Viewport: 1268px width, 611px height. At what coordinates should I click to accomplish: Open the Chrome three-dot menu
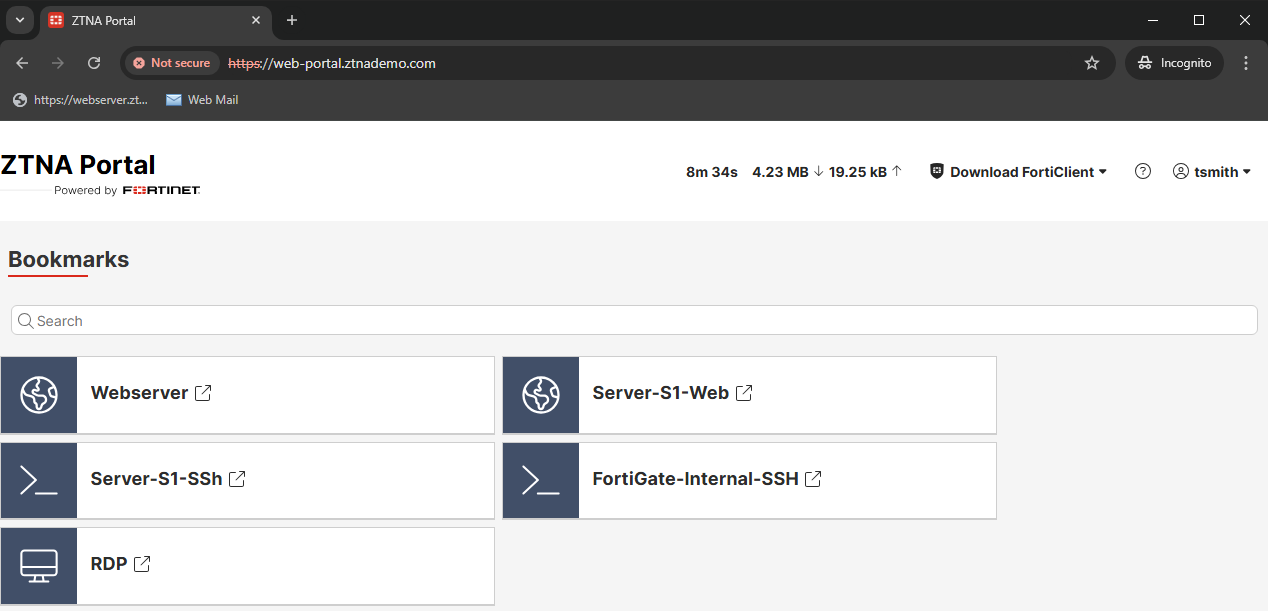click(x=1246, y=62)
